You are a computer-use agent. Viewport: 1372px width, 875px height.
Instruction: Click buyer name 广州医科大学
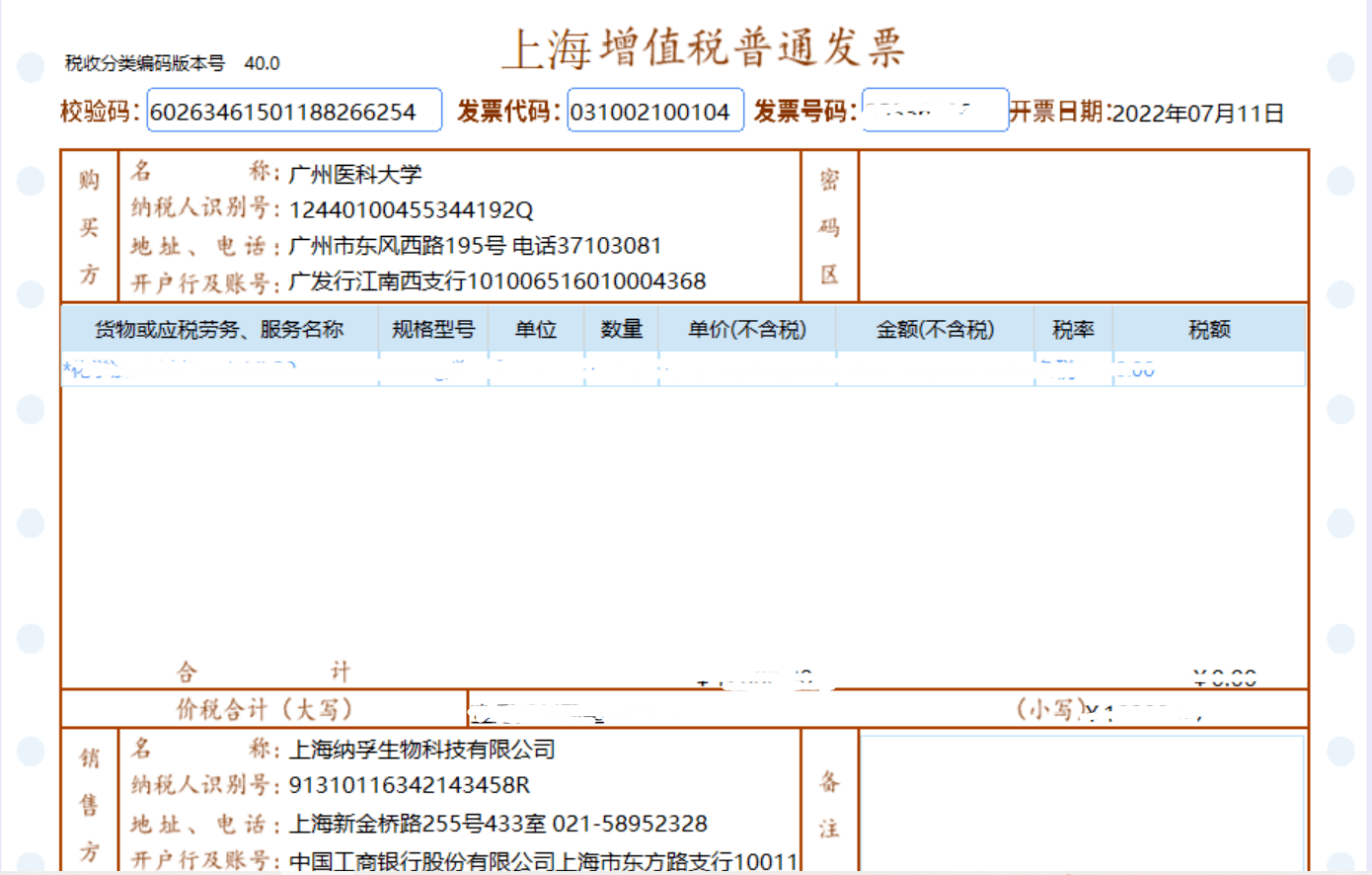tap(355, 175)
